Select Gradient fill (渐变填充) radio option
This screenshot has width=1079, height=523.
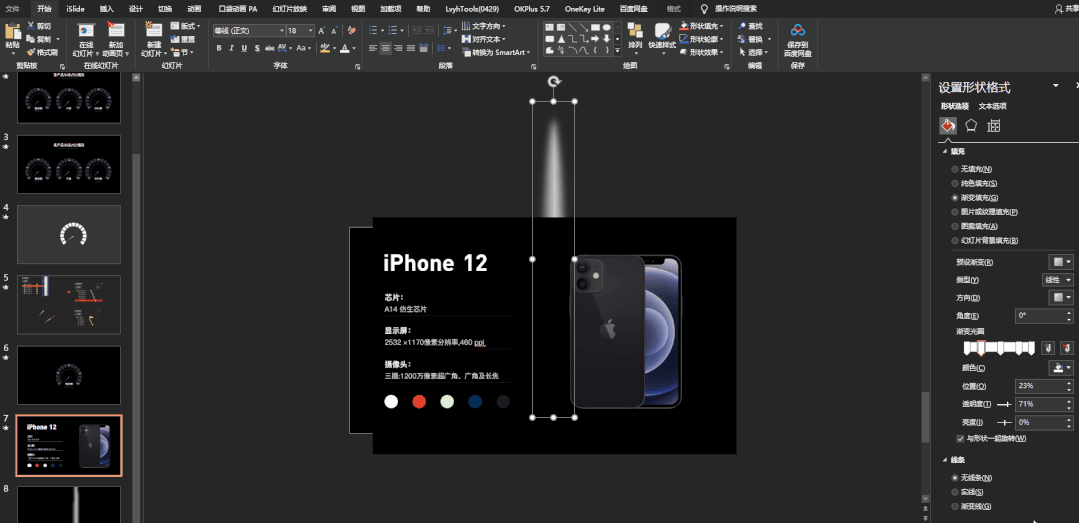954,198
